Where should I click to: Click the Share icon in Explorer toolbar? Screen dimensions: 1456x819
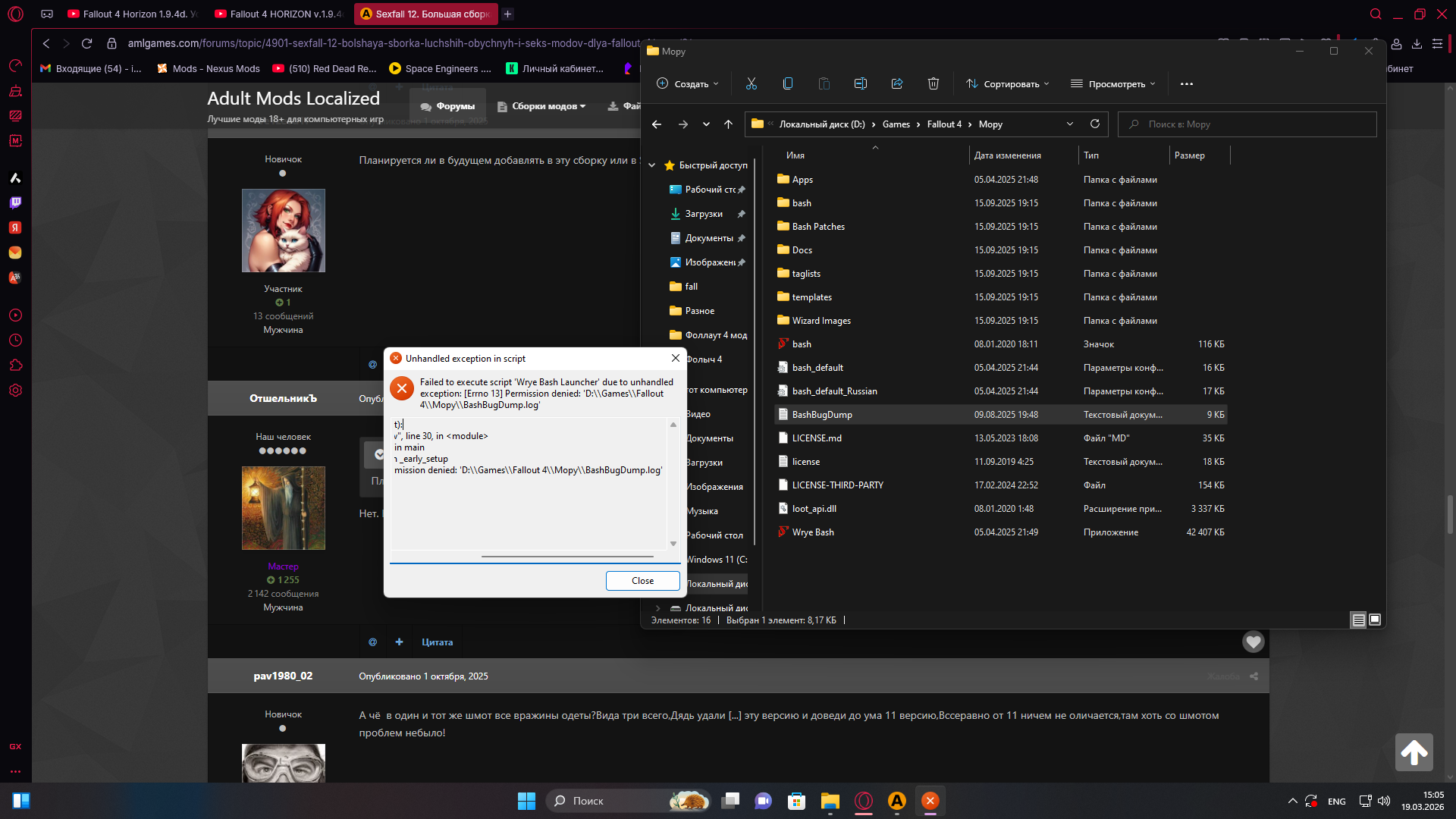click(x=897, y=83)
